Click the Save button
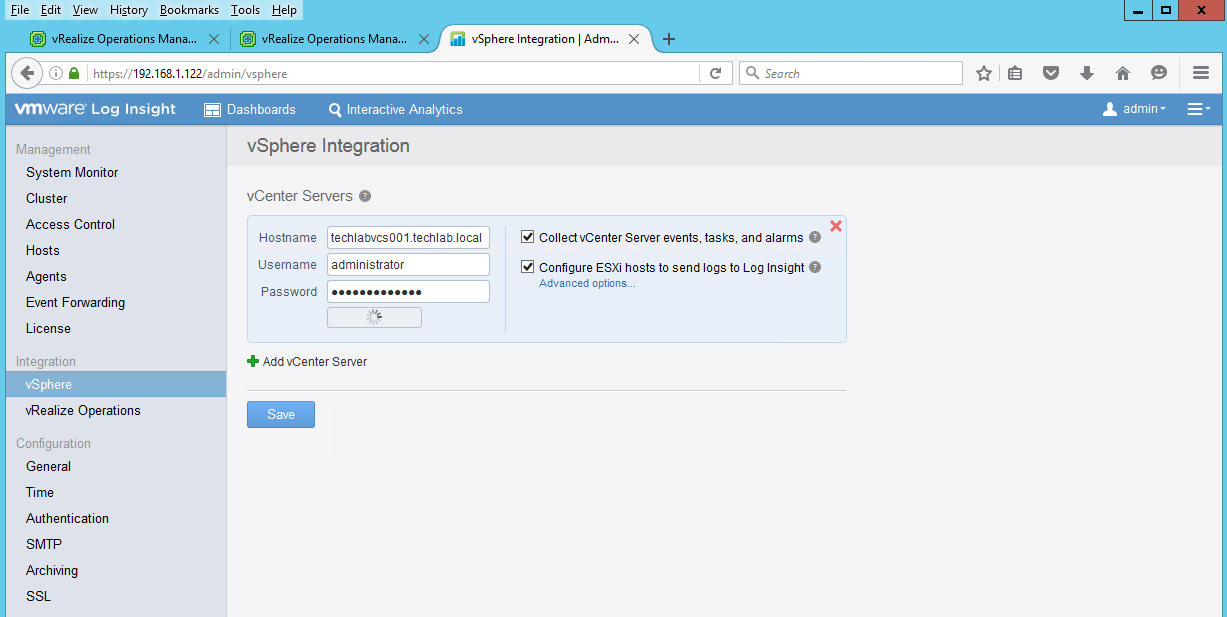The image size is (1227, 617). [x=281, y=414]
